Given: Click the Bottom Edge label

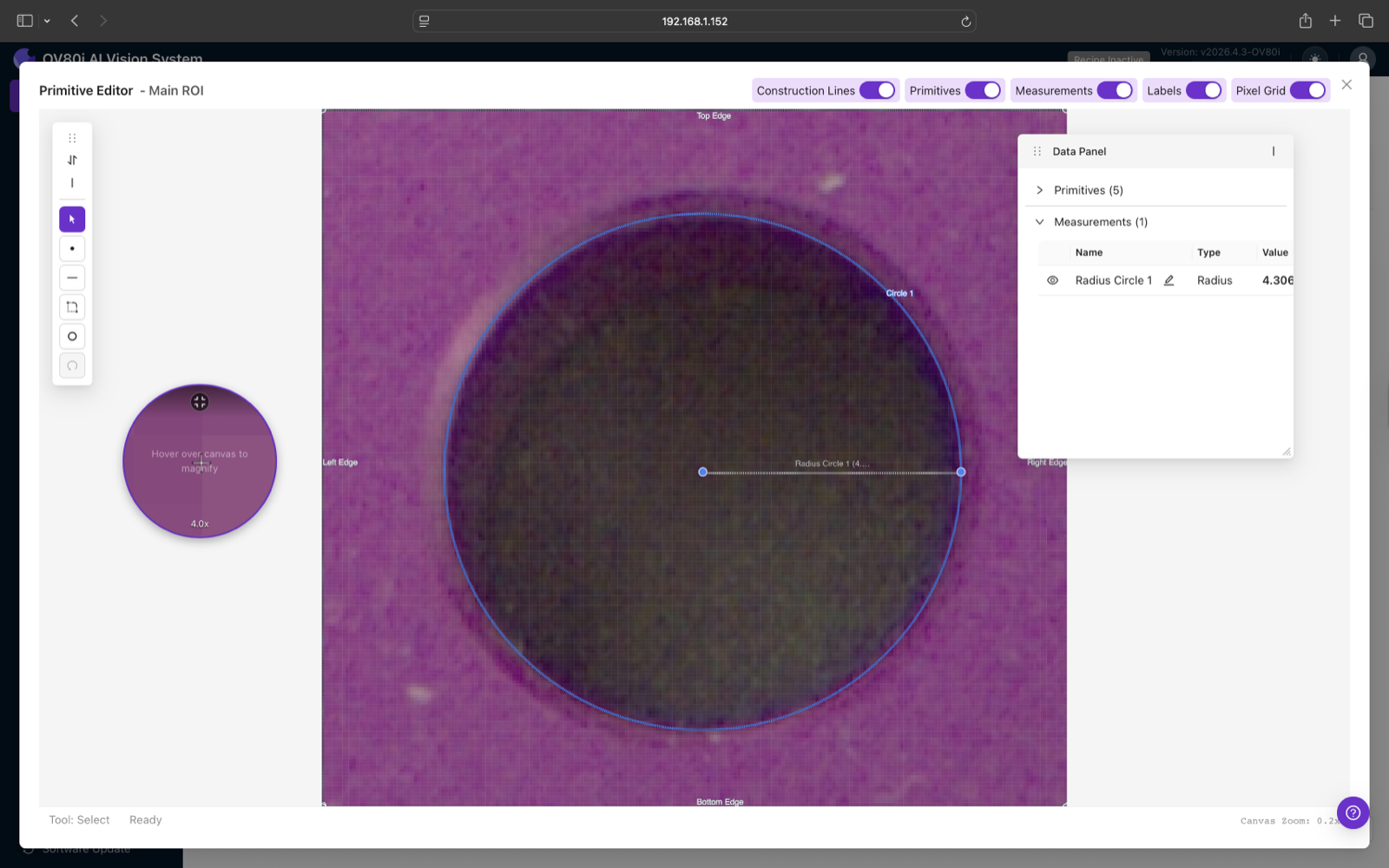Looking at the screenshot, I should pos(720,802).
